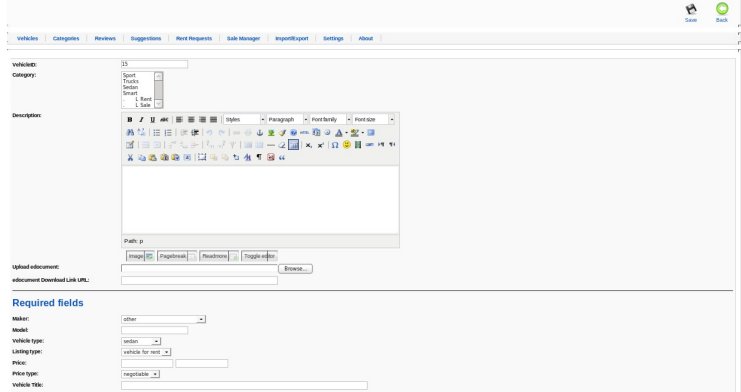Image resolution: width=741 pixels, height=392 pixels.
Task: Toggle italic formatting in description editor
Action: click(141, 120)
